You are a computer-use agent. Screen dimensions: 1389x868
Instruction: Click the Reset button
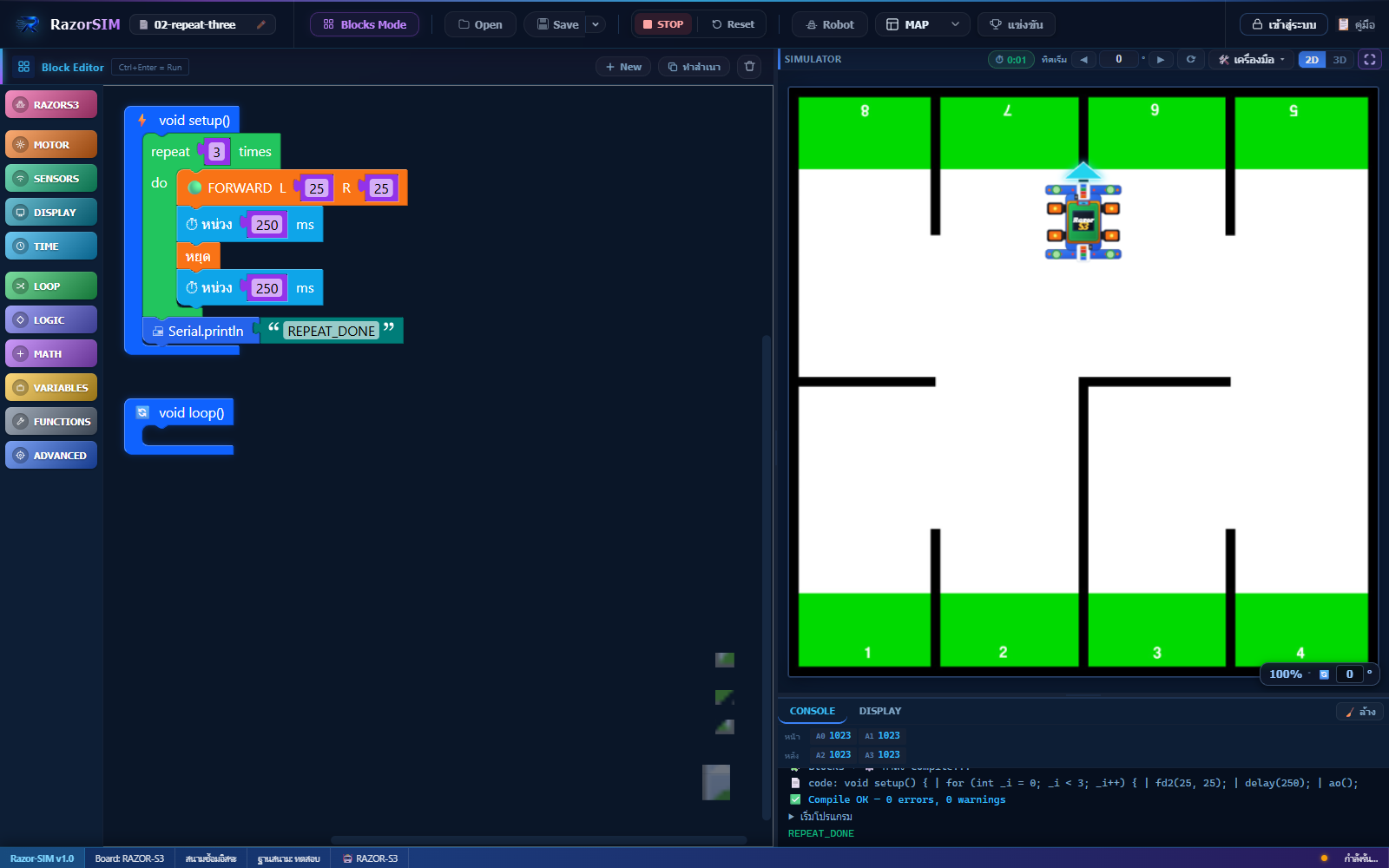[733, 24]
